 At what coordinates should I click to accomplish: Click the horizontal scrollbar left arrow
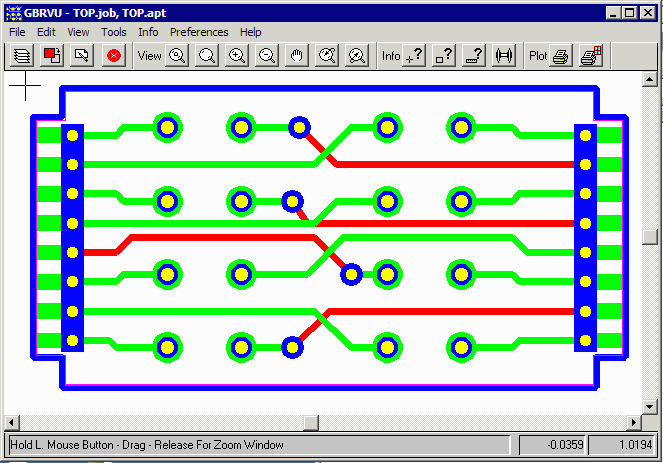pyautogui.click(x=11, y=422)
